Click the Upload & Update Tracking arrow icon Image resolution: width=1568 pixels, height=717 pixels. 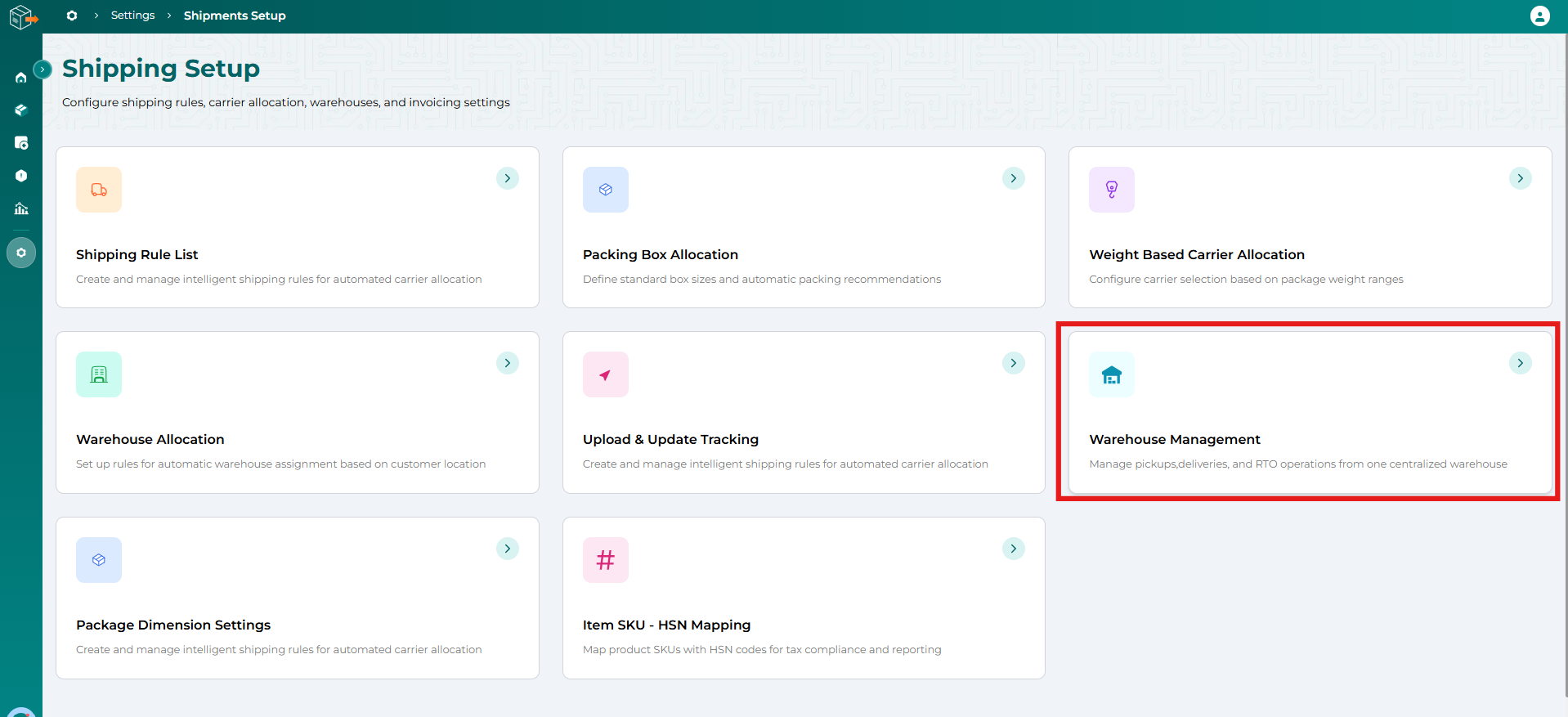tap(605, 374)
